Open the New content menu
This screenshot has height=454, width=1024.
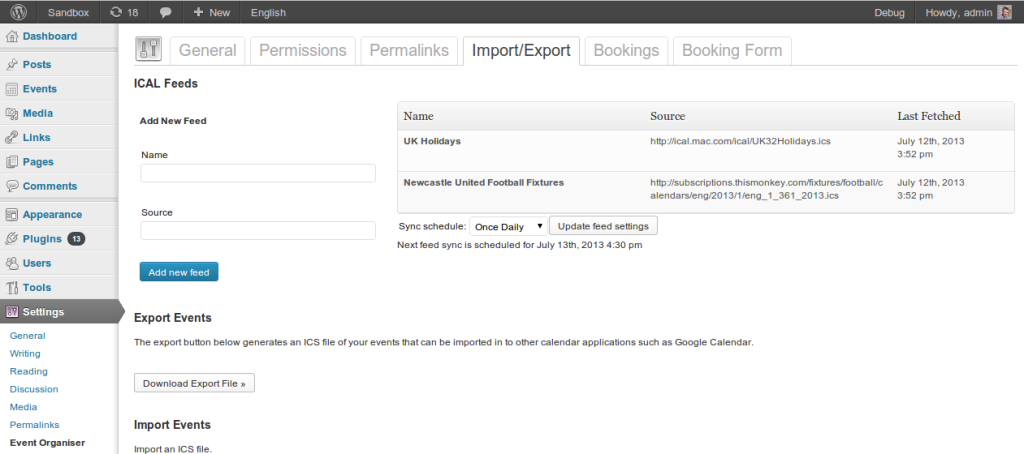pyautogui.click(x=212, y=12)
